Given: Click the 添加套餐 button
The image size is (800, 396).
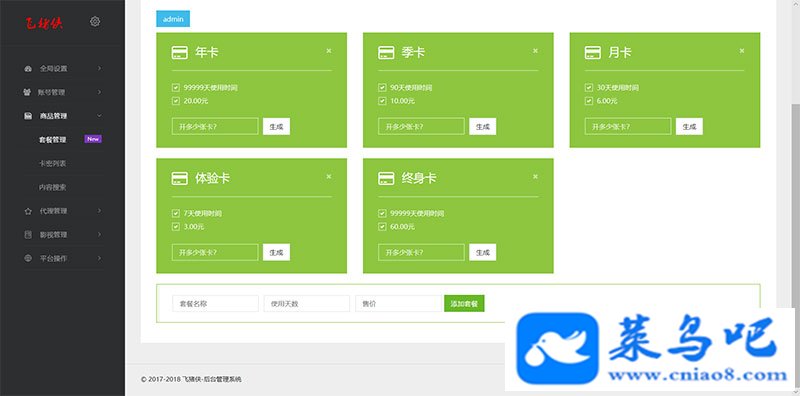Looking at the screenshot, I should pyautogui.click(x=464, y=303).
